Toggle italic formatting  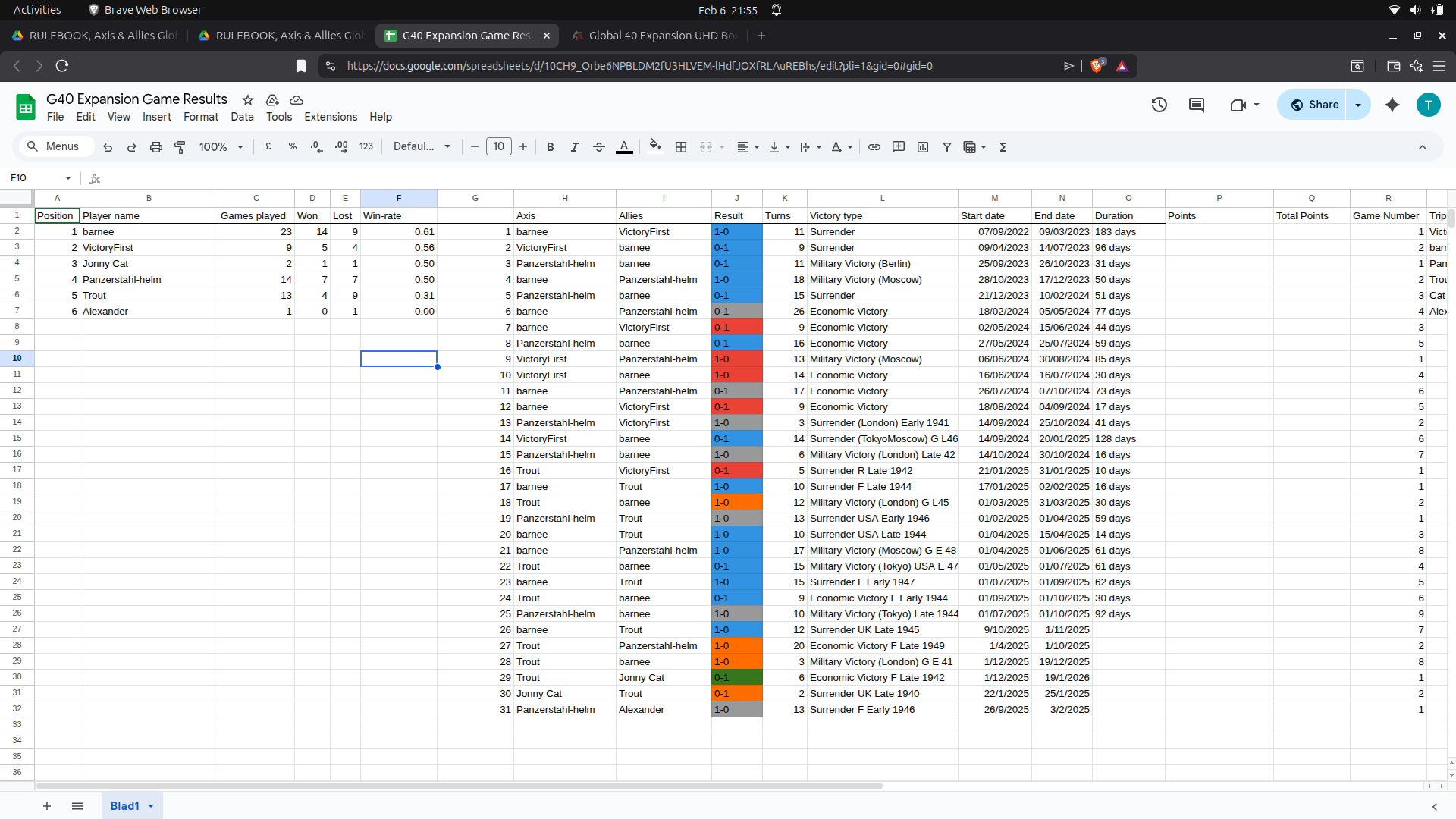[x=575, y=146]
